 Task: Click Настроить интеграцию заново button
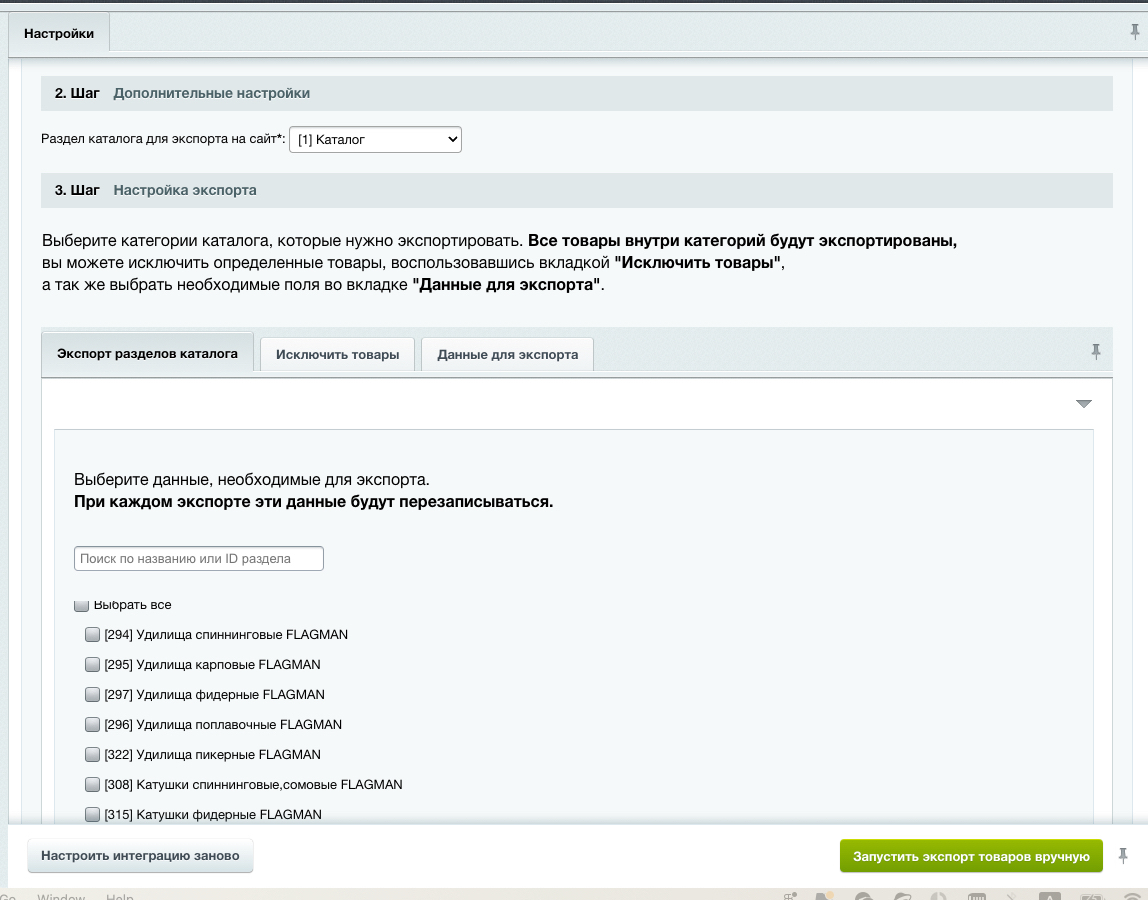pyautogui.click(x=140, y=855)
